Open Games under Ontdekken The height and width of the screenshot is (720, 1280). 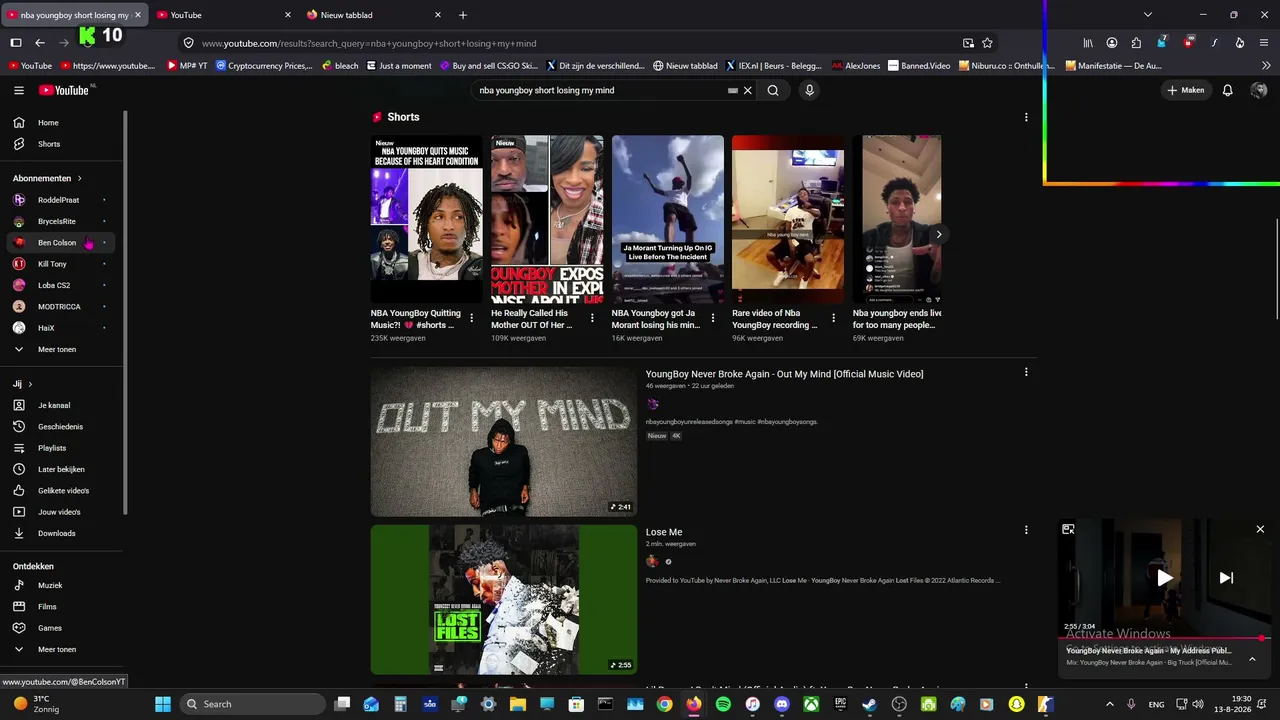click(x=62, y=628)
